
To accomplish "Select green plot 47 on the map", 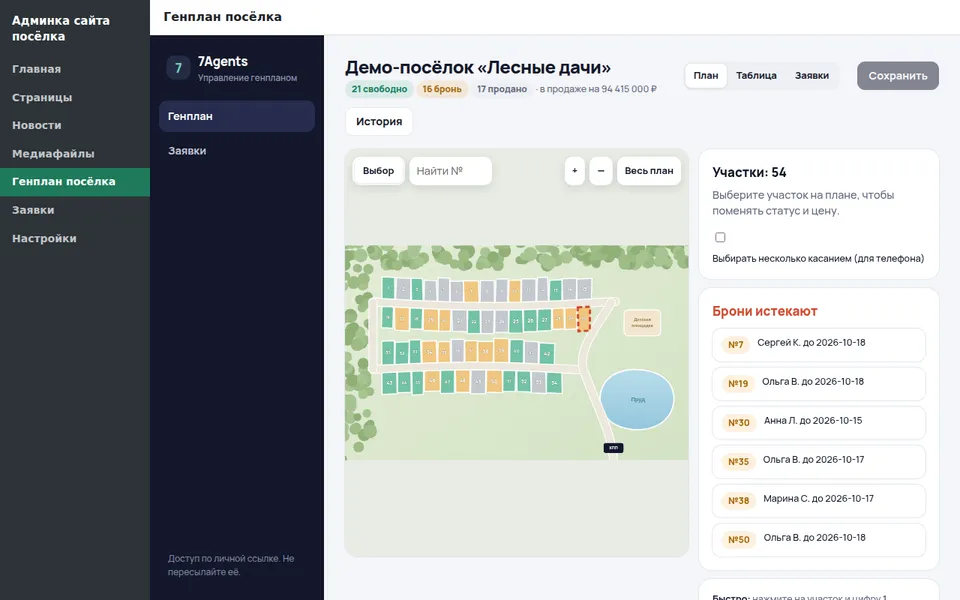I will click(448, 382).
